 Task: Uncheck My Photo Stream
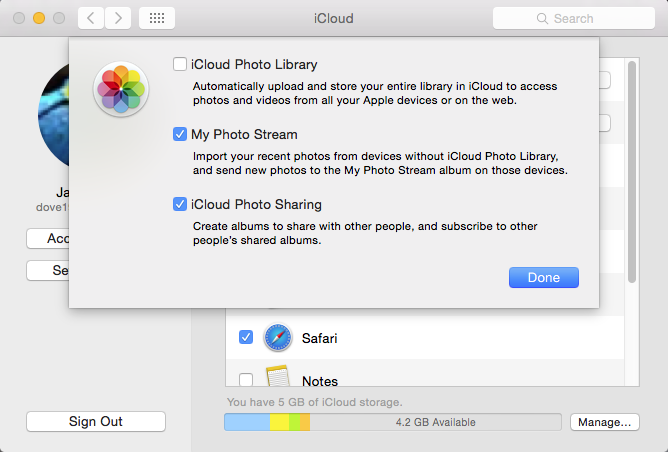click(x=180, y=134)
